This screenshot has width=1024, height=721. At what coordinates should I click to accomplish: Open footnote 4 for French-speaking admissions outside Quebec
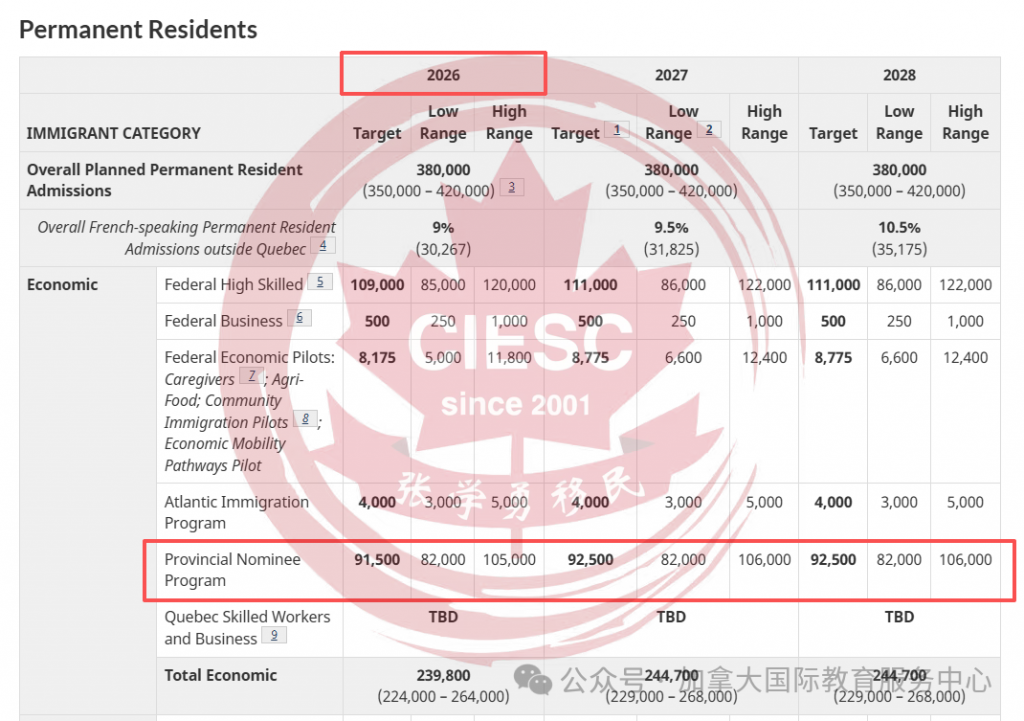pyautogui.click(x=322, y=245)
